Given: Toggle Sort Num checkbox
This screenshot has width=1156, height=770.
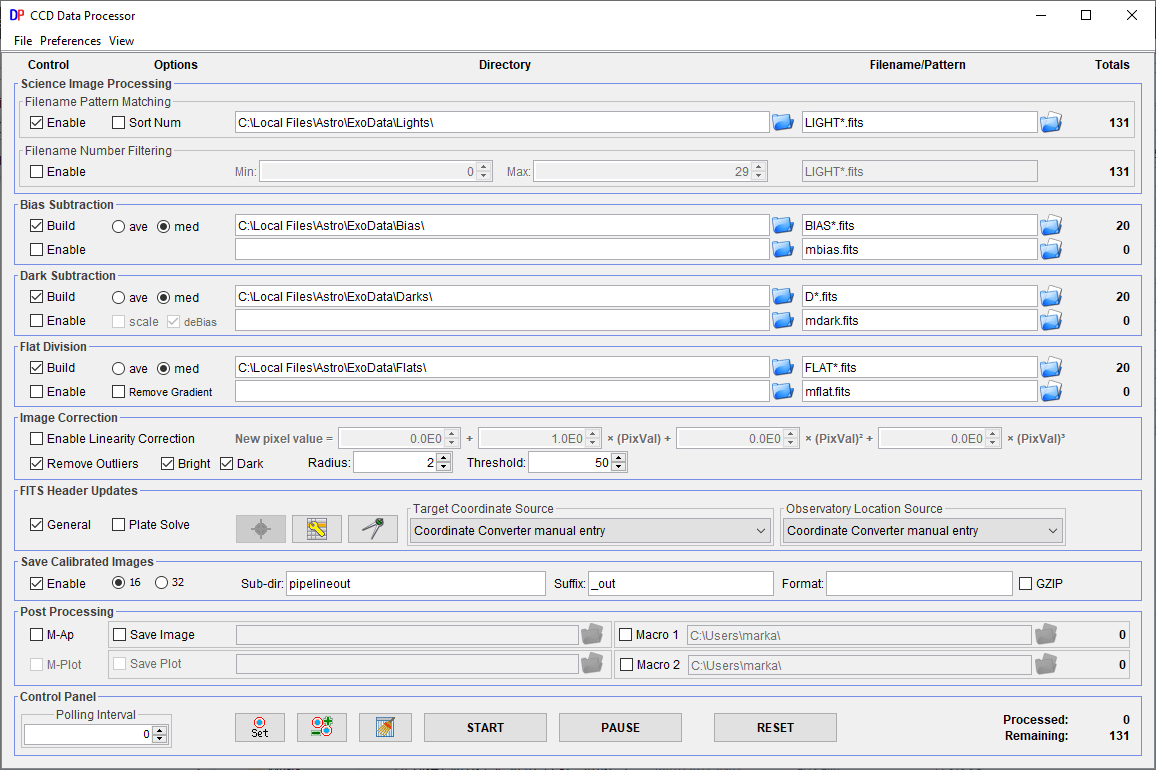Looking at the screenshot, I should point(118,122).
